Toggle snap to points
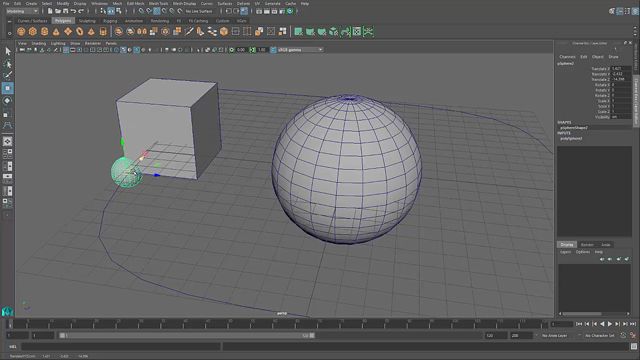Viewport: 640px width, 360px height. [157, 11]
